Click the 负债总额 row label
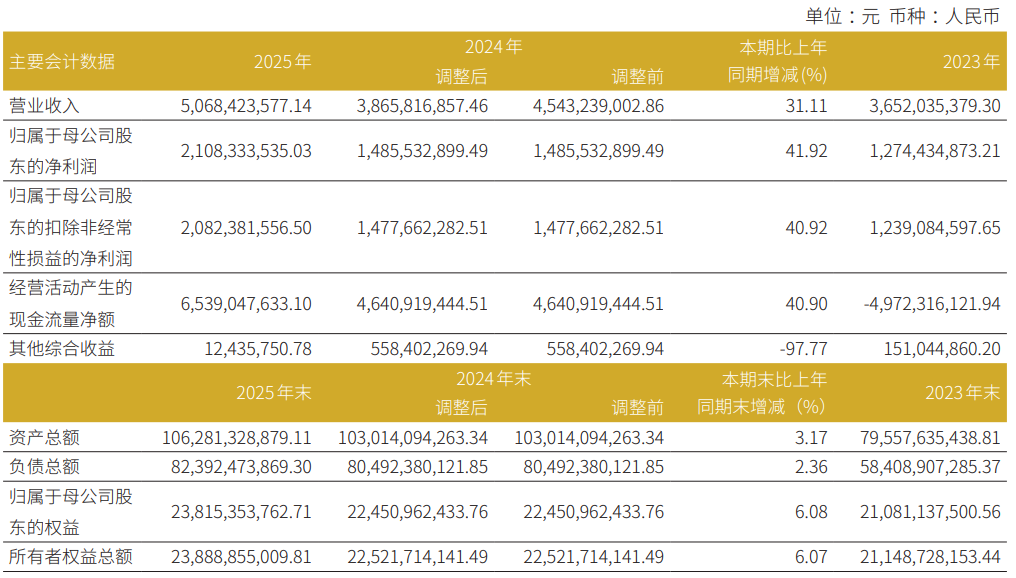Image resolution: width=1016 pixels, height=578 pixels. point(44,467)
